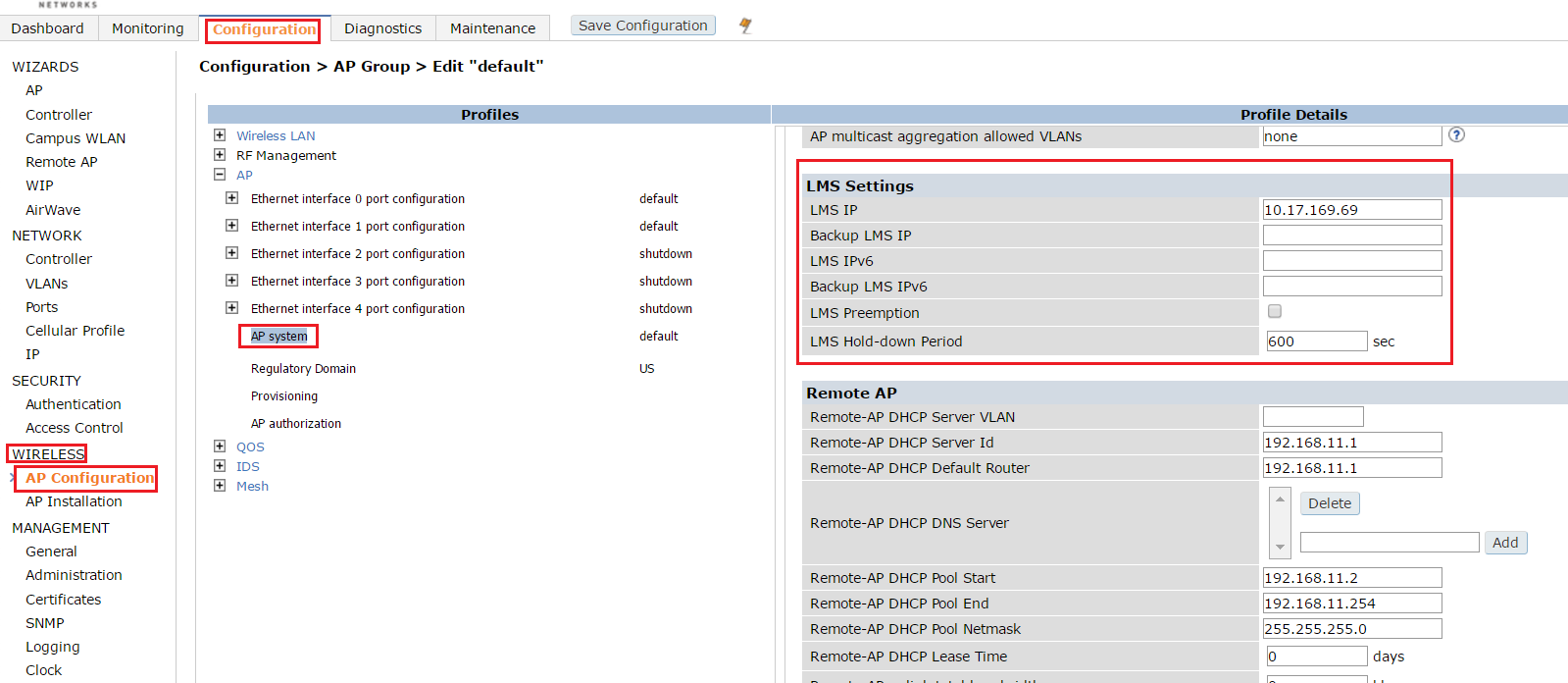
Task: Open the Maintenance tab
Action: click(493, 28)
